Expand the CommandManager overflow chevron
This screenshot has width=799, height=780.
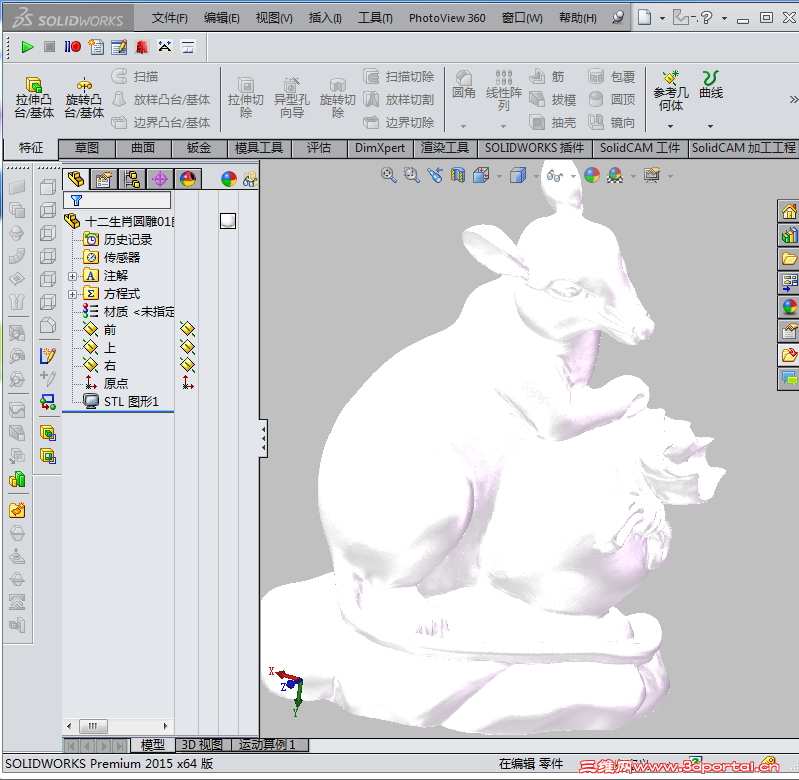(793, 99)
